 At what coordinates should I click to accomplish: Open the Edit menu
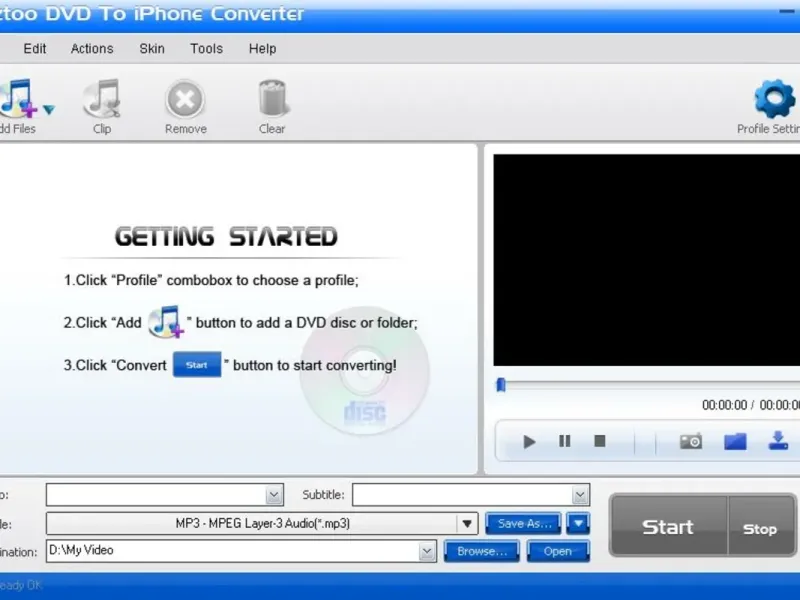(35, 48)
